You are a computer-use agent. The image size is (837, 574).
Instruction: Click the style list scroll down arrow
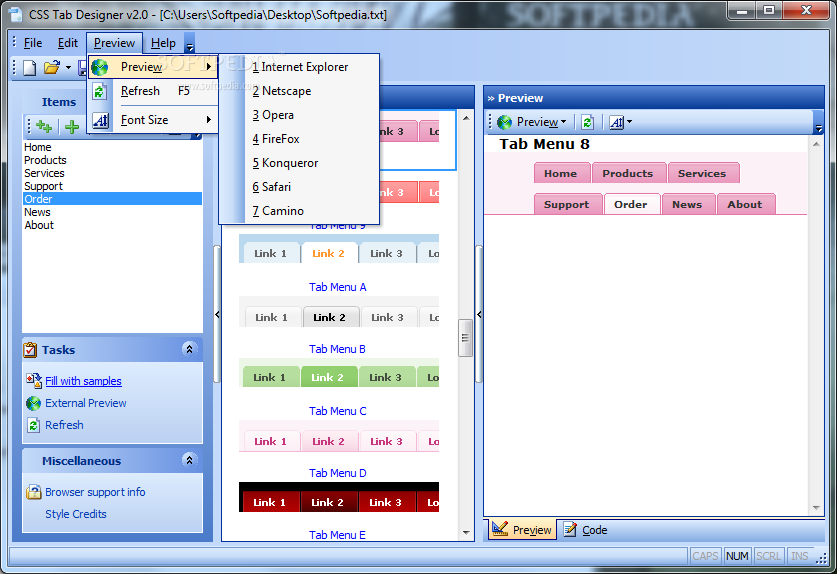[466, 532]
